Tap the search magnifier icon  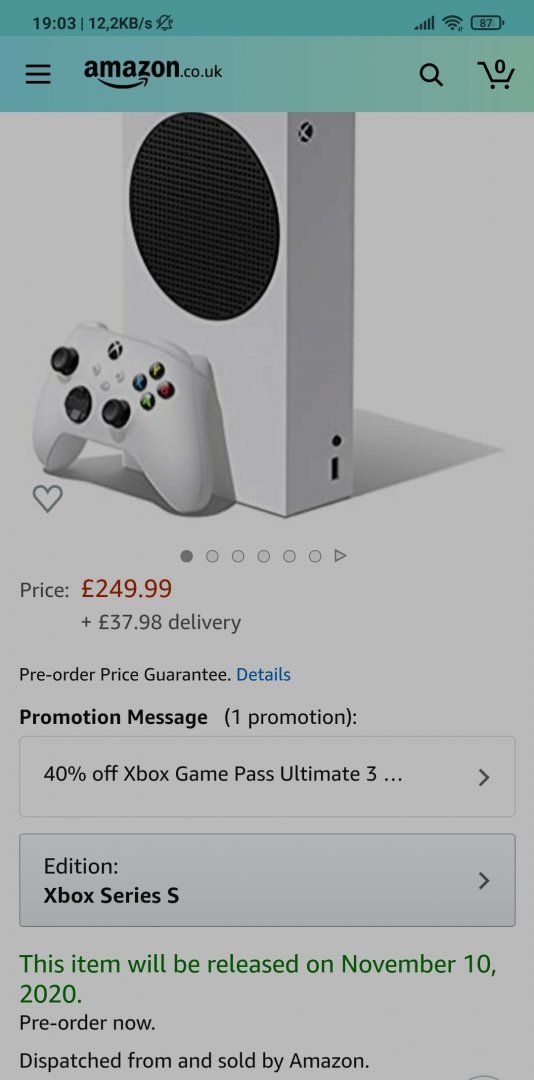431,74
